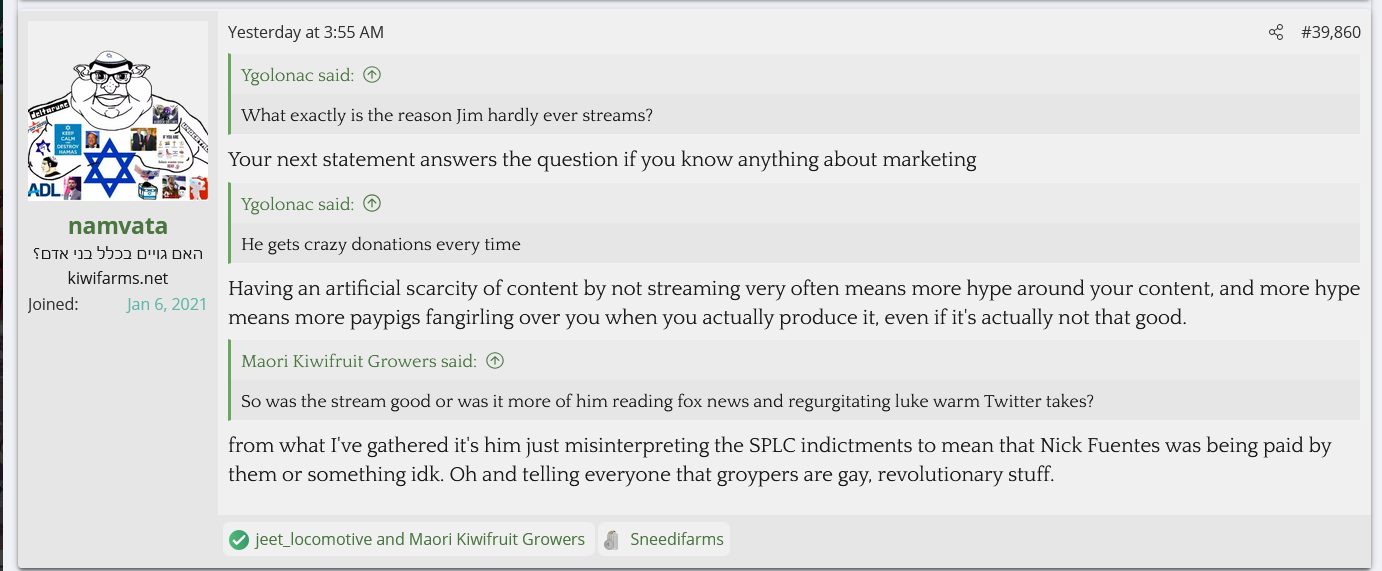The height and width of the screenshot is (571, 1382).
Task: Open post permalink #39,860
Action: coord(1330,33)
